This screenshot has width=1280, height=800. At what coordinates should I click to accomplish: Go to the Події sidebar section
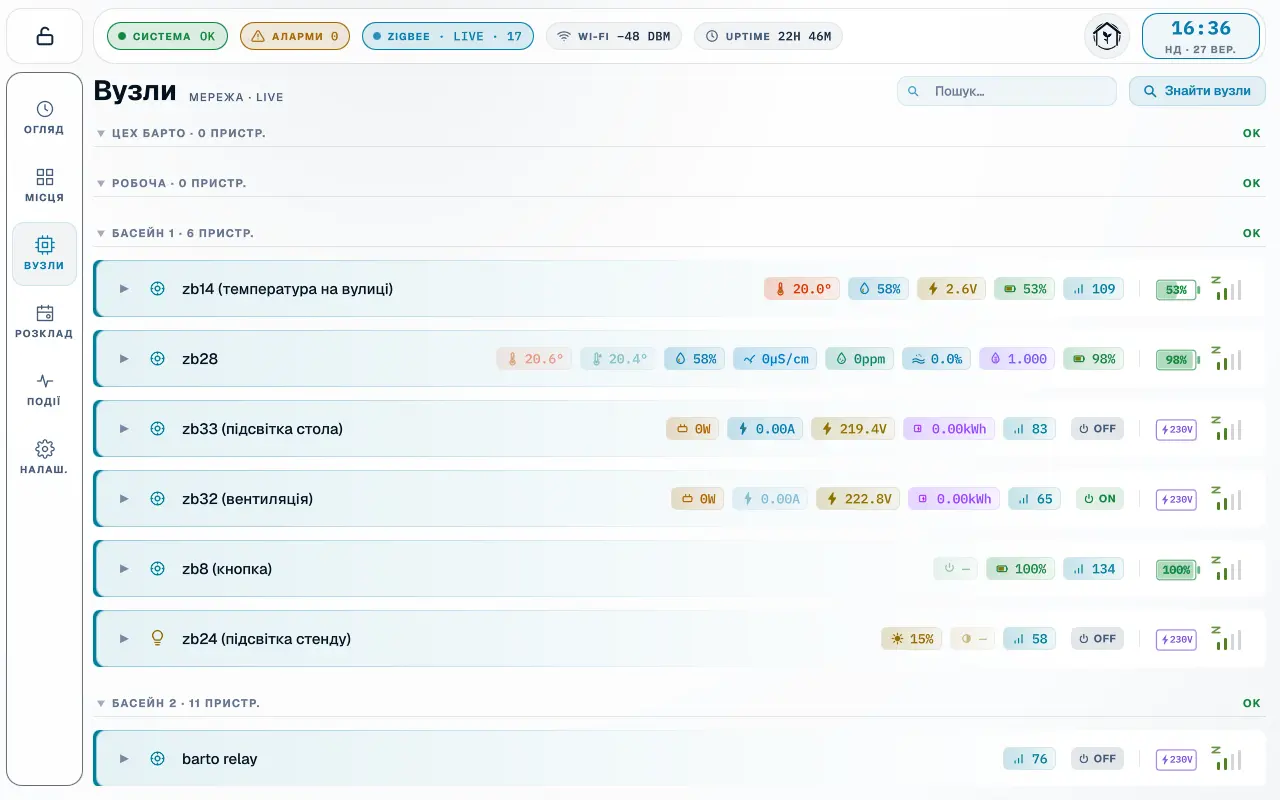tap(44, 390)
